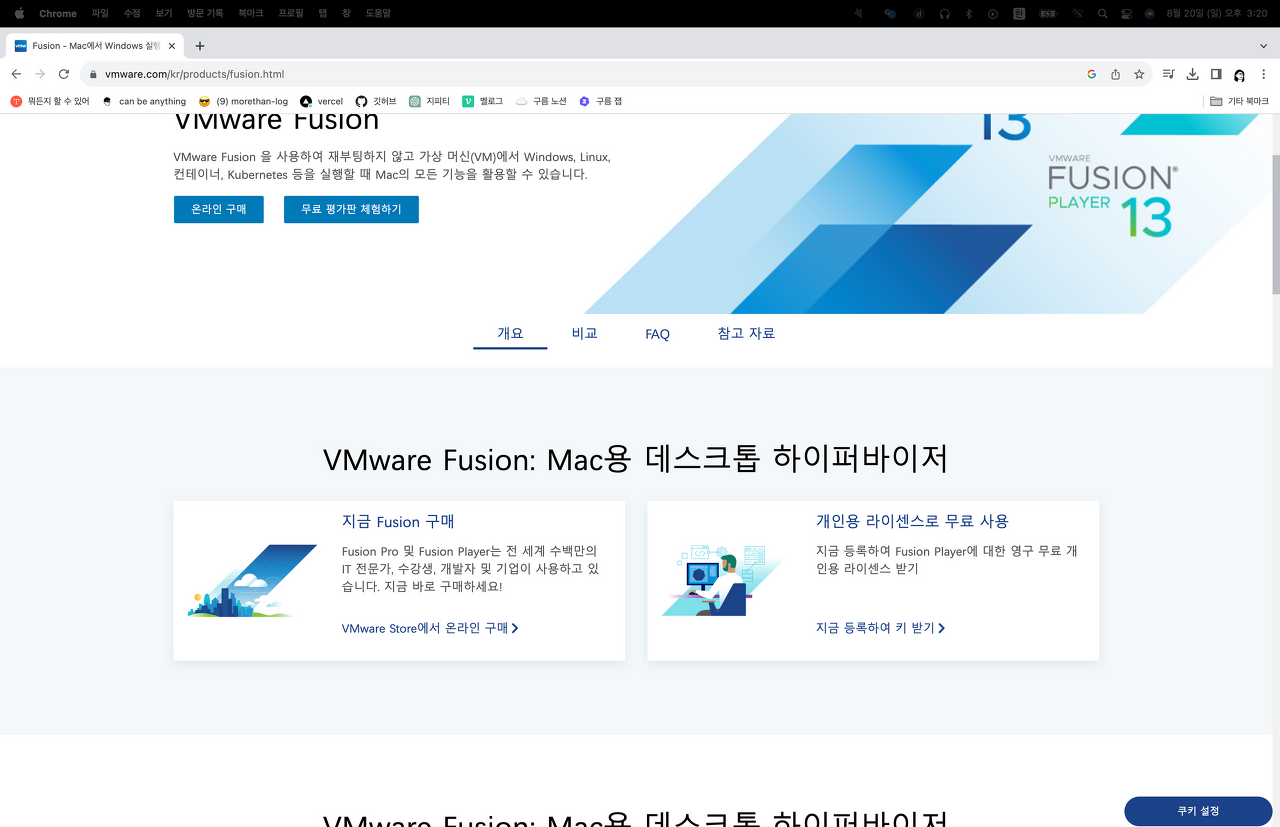Open the media controls icon in the toolbar

[1169, 74]
